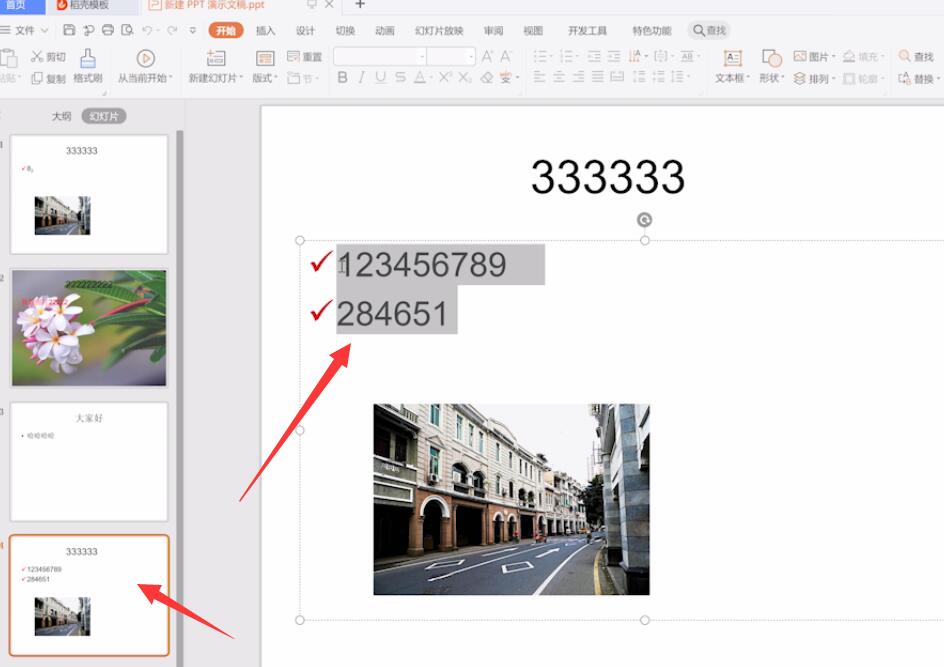Screen dimensions: 944x667
Task: Click the street photo on the slide
Action: click(x=511, y=499)
